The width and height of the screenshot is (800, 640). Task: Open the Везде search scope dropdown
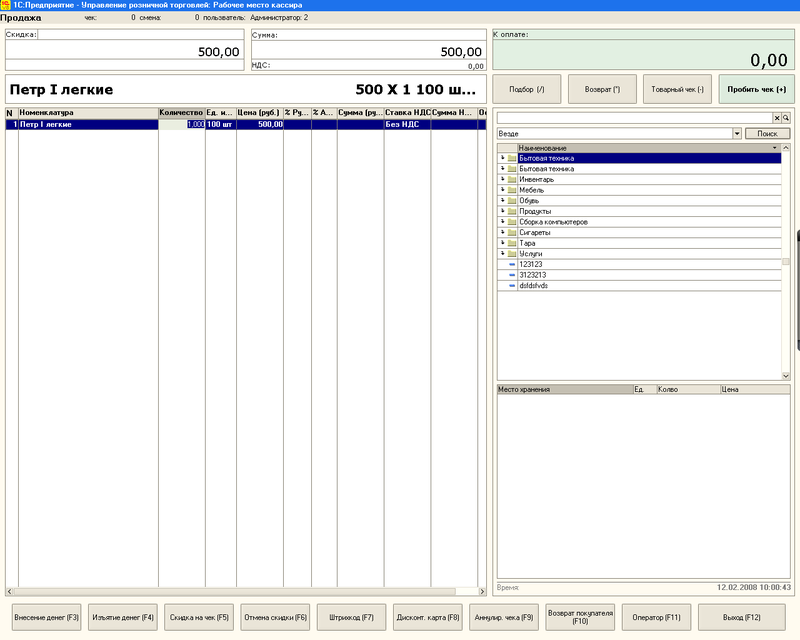tap(737, 134)
